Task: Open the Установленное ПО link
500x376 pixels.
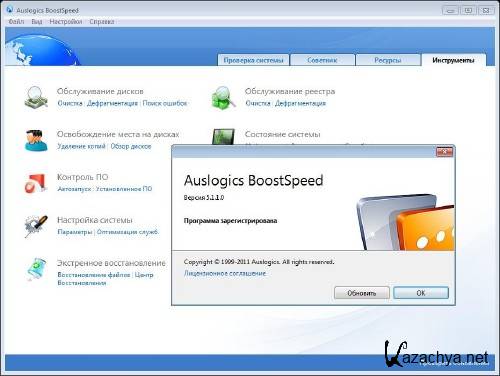Action: point(124,189)
